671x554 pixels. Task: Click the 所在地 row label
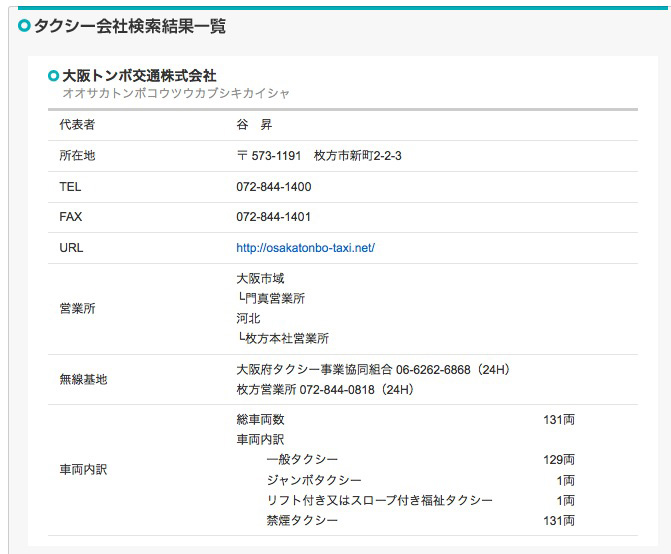pos(77,155)
